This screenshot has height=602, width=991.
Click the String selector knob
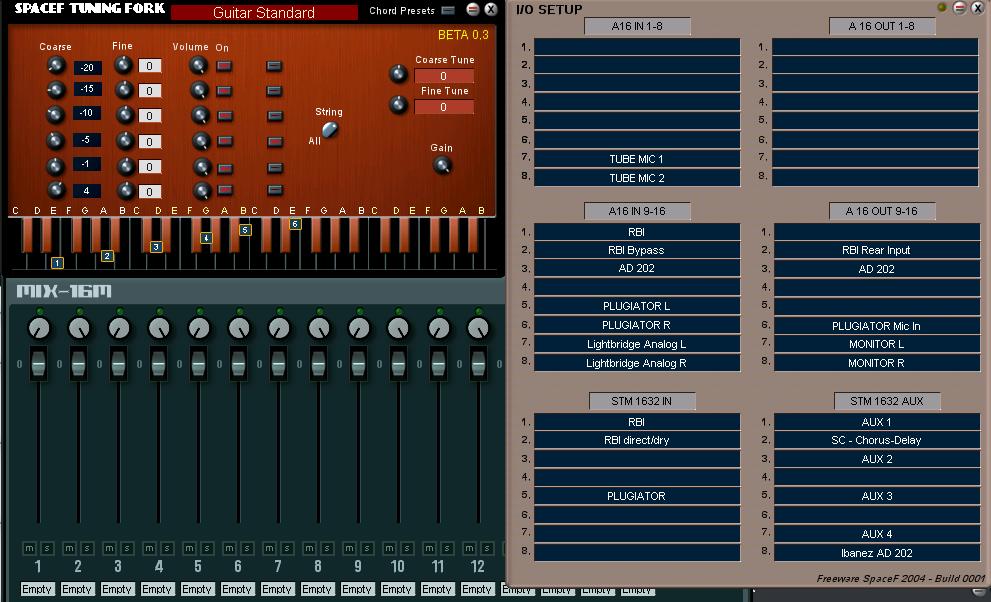330,129
